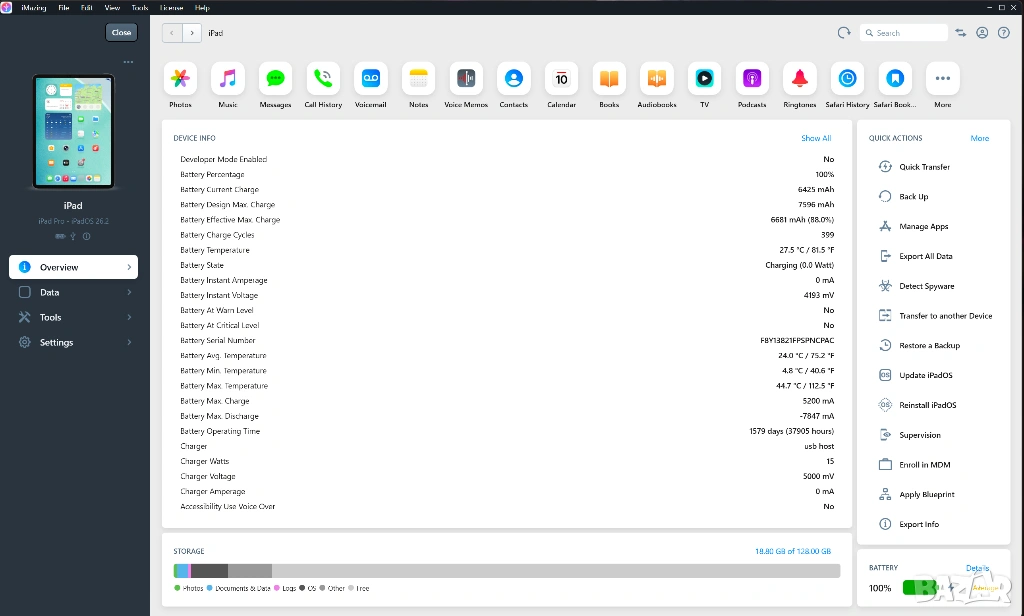Open the Calendar app icon
Image resolution: width=1024 pixels, height=616 pixels.
click(x=561, y=79)
